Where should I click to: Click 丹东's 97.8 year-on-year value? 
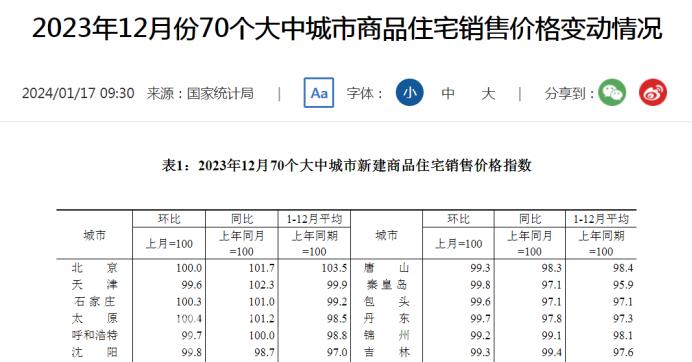[x=552, y=319]
